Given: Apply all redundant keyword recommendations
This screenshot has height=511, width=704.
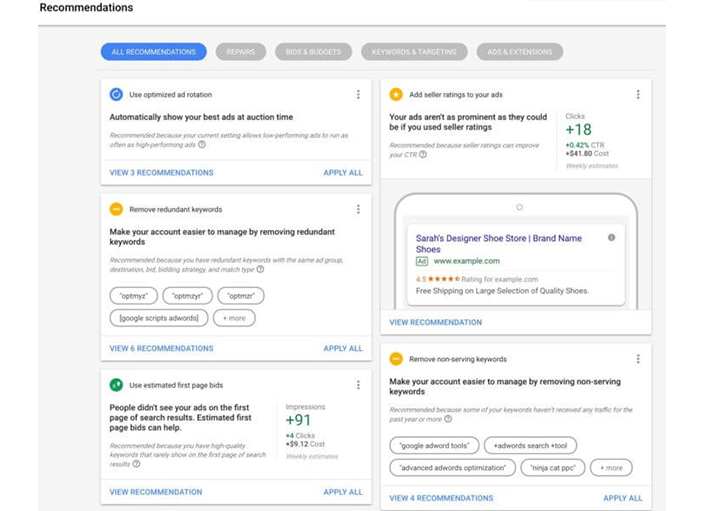Looking at the screenshot, I should tap(343, 349).
